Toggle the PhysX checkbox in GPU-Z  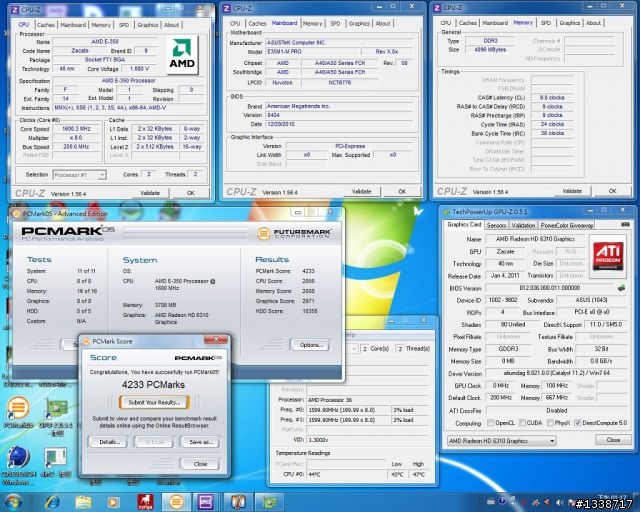(550, 423)
